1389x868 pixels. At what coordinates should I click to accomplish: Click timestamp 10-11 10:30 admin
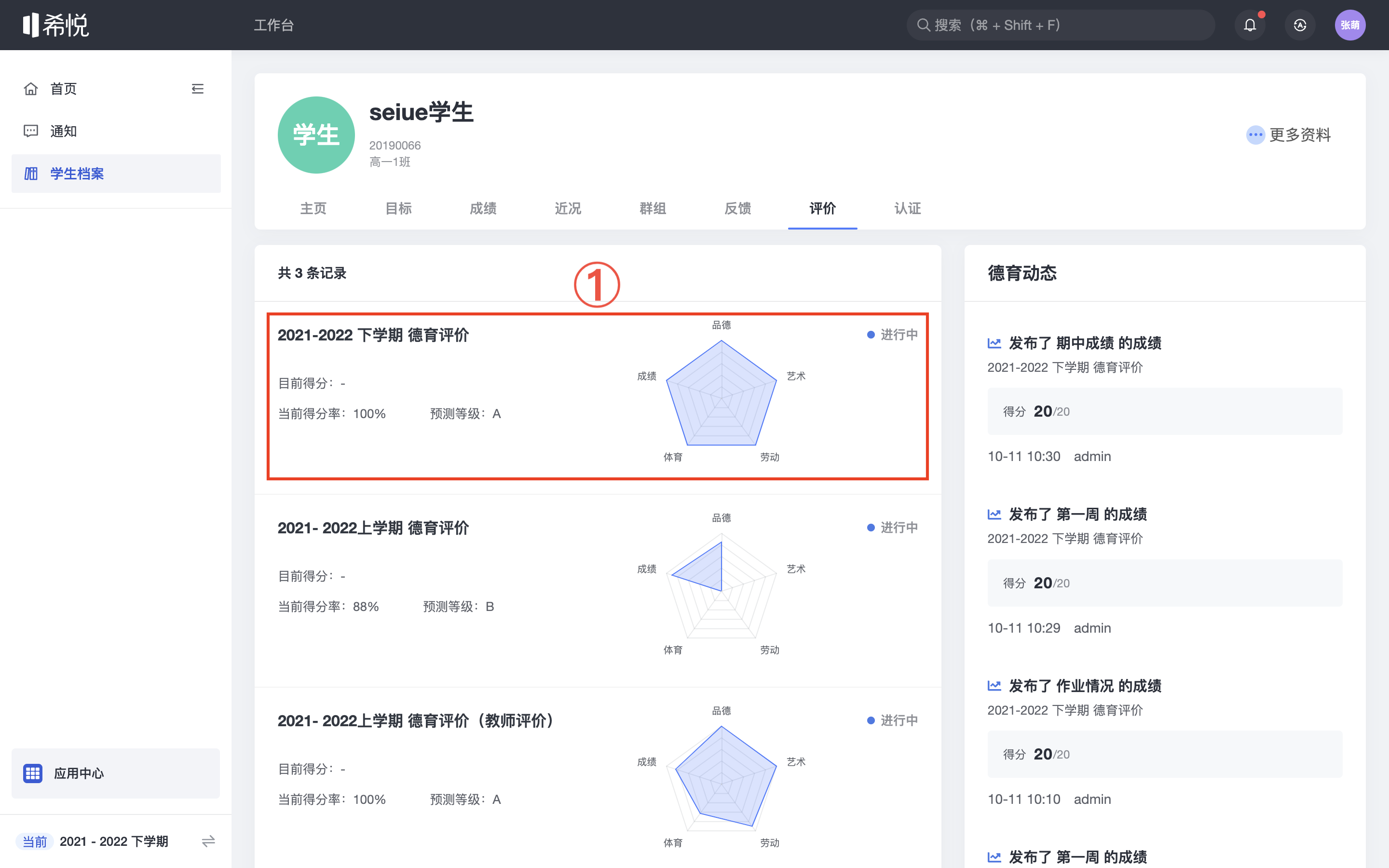[1049, 456]
